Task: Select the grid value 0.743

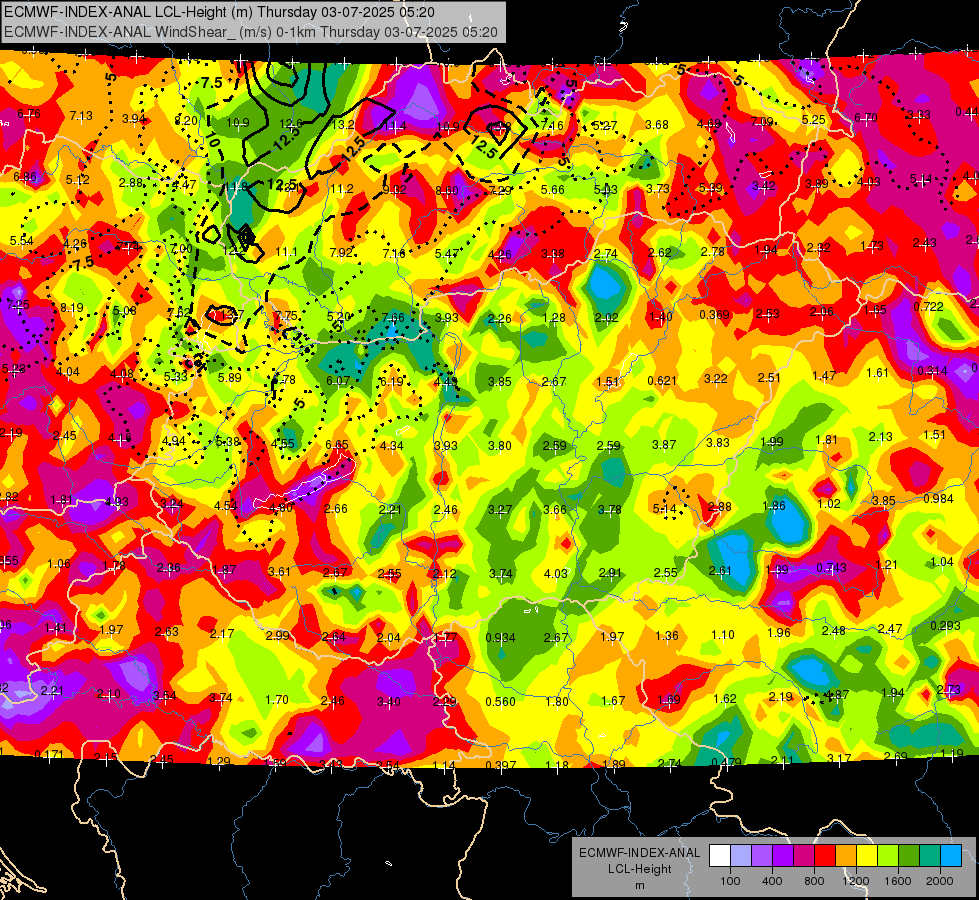Action: click(832, 568)
